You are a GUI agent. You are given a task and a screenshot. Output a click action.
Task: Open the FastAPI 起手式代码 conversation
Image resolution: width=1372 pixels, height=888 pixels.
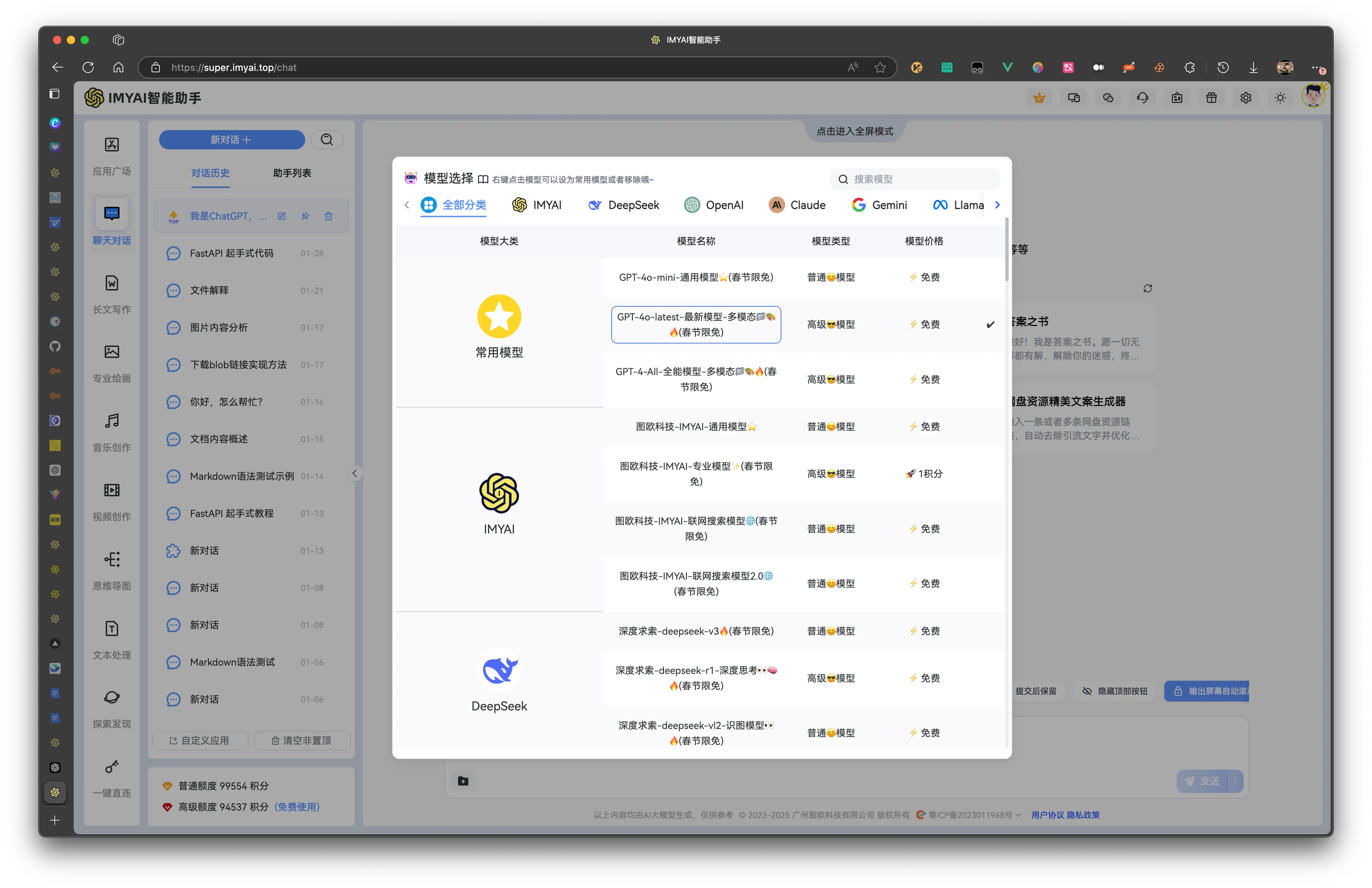(251, 253)
